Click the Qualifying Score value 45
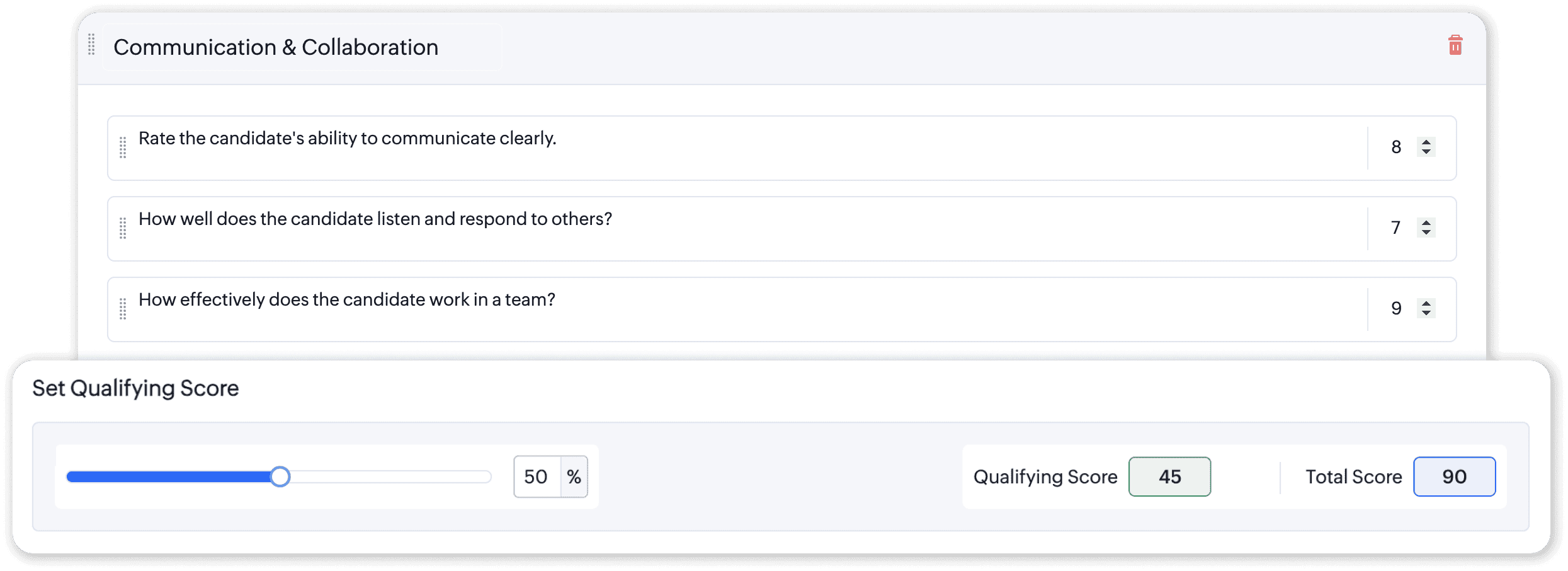The height and width of the screenshot is (571, 1568). point(1169,477)
